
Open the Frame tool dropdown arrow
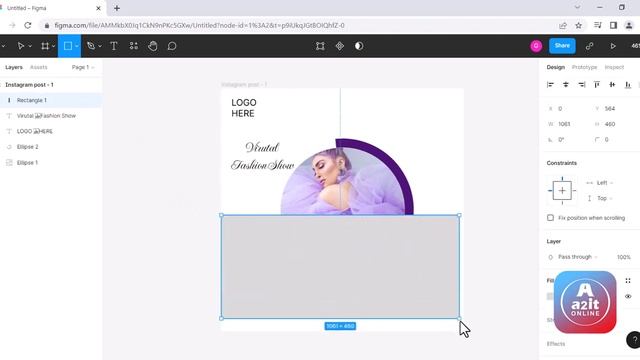[53, 47]
